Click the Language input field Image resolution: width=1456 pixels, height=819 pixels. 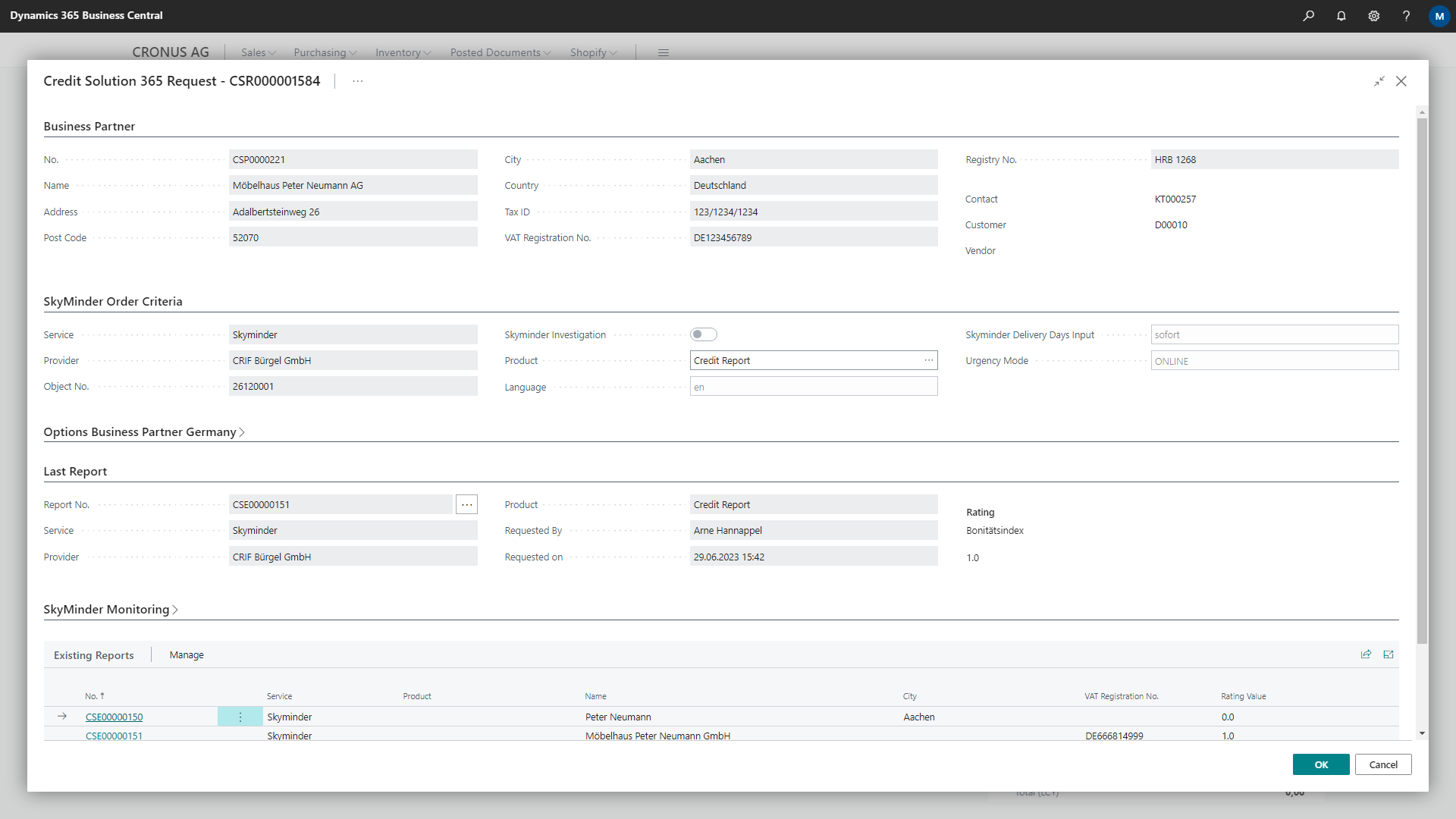(813, 387)
